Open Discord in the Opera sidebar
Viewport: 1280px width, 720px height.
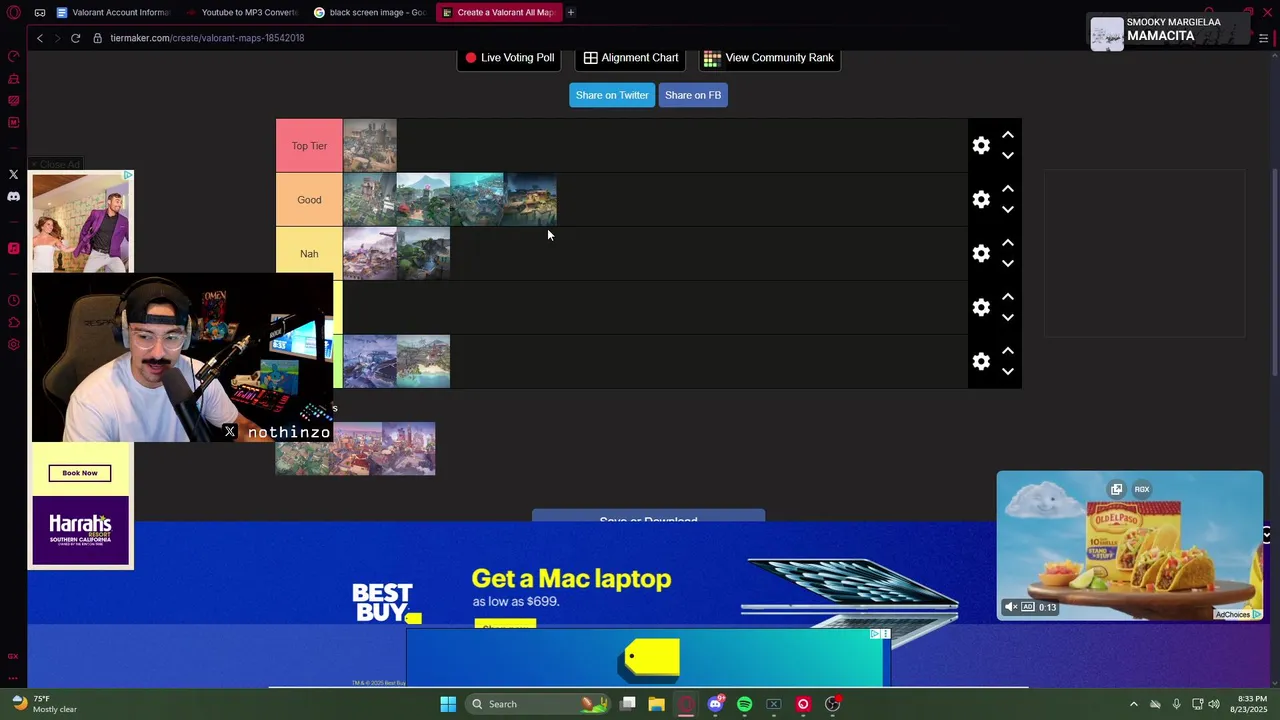[x=13, y=197]
